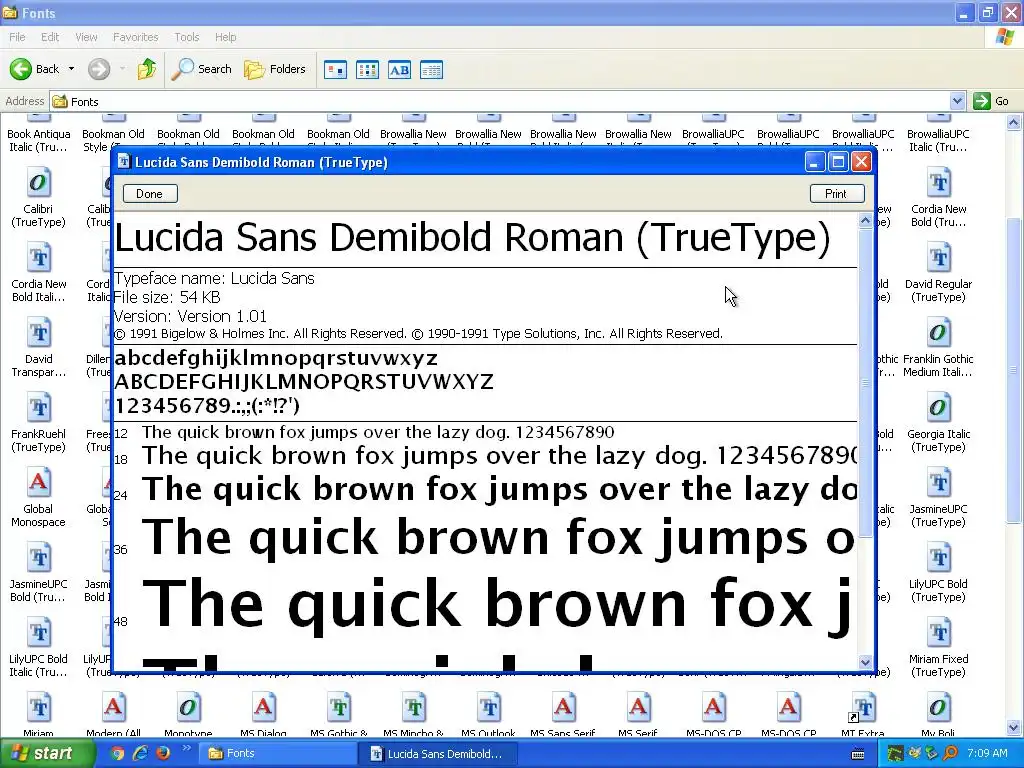Open the Windows Start menu
The image size is (1024, 768).
46,754
